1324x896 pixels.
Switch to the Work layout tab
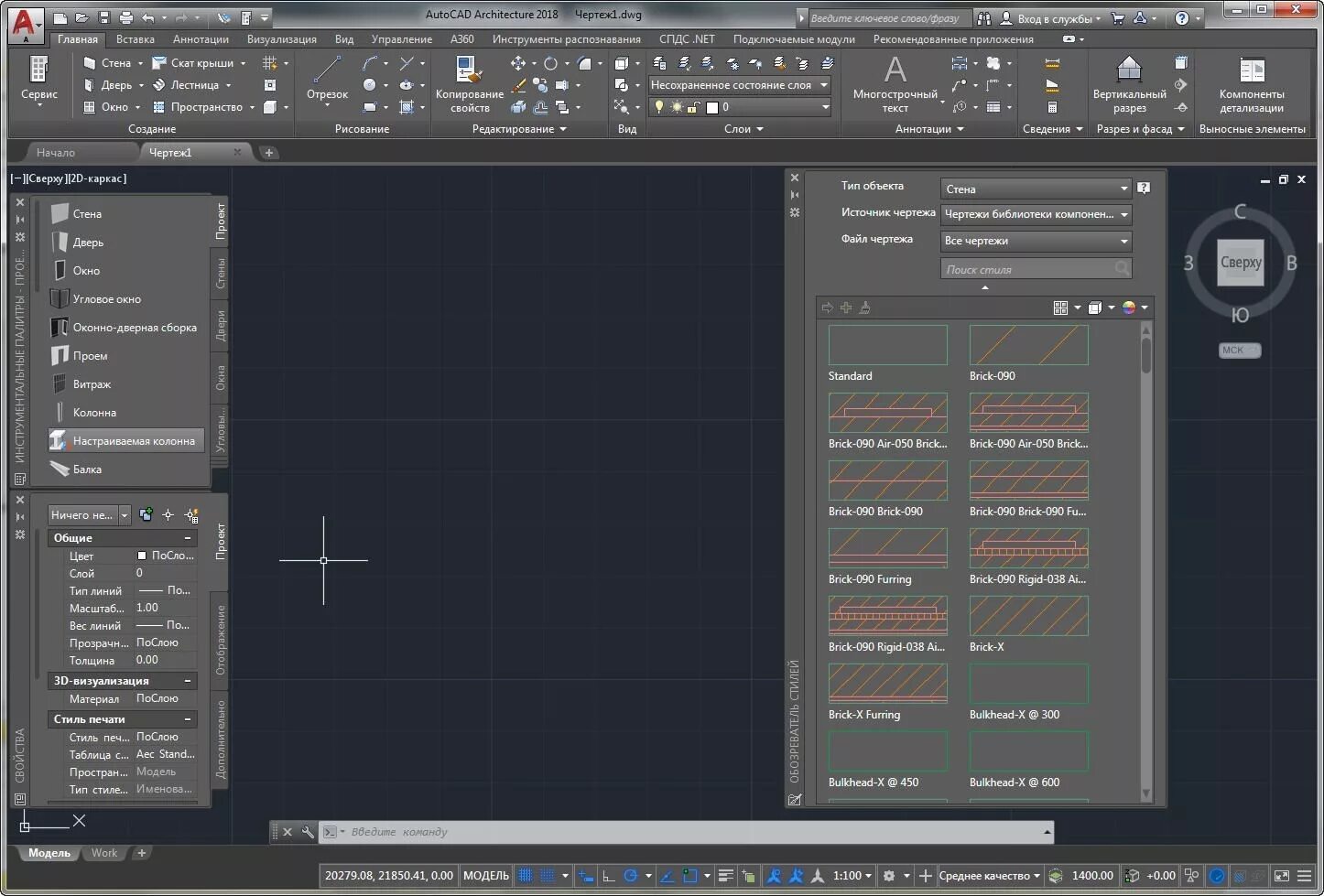(x=104, y=853)
